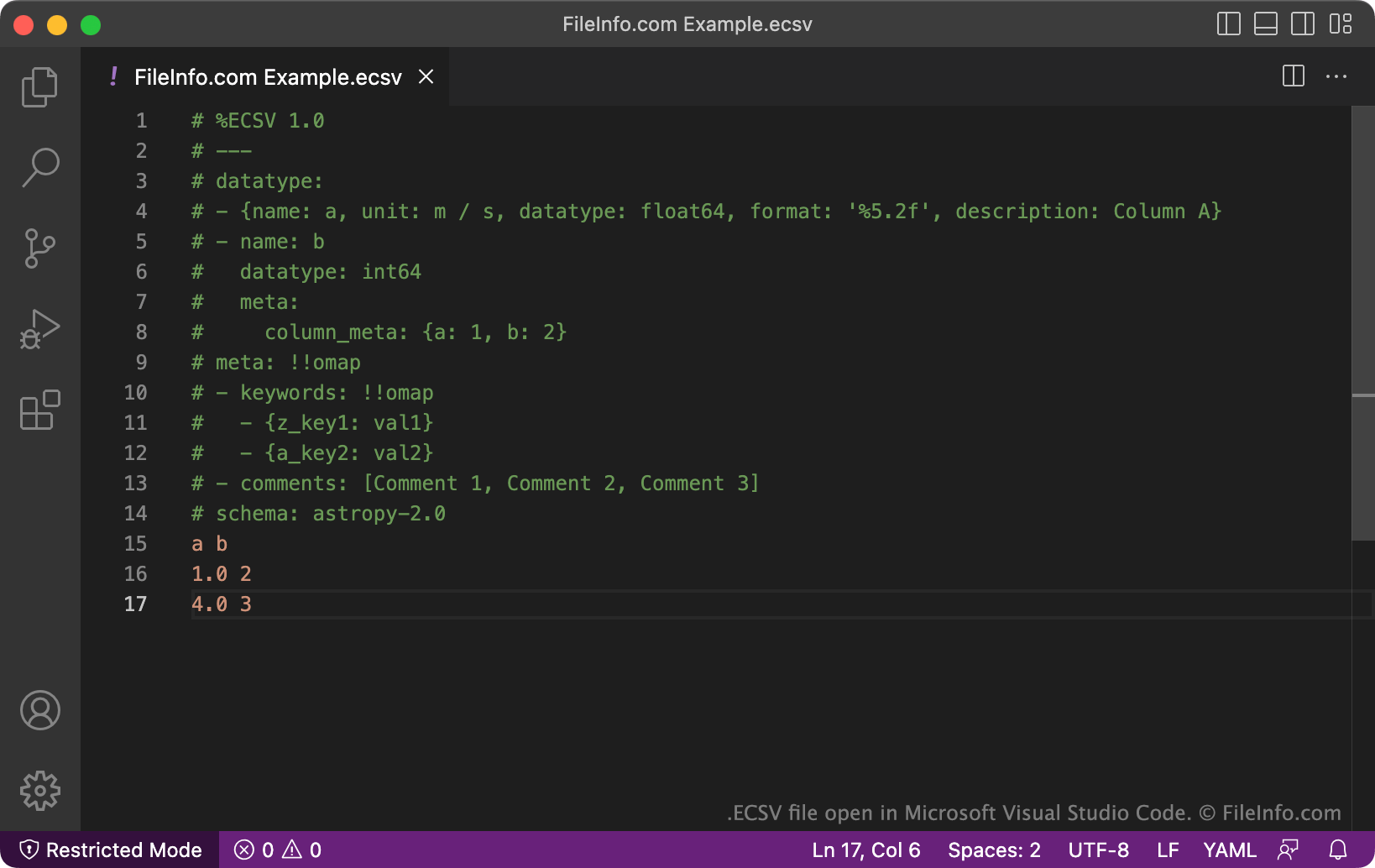Open the Search icon in activity bar
Image resolution: width=1375 pixels, height=868 pixels.
(x=39, y=167)
